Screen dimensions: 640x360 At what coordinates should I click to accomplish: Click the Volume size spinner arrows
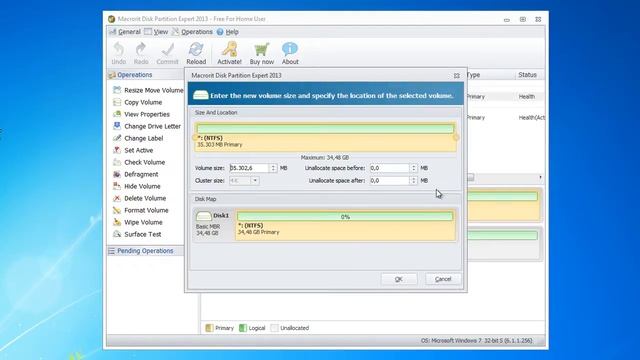[273, 168]
